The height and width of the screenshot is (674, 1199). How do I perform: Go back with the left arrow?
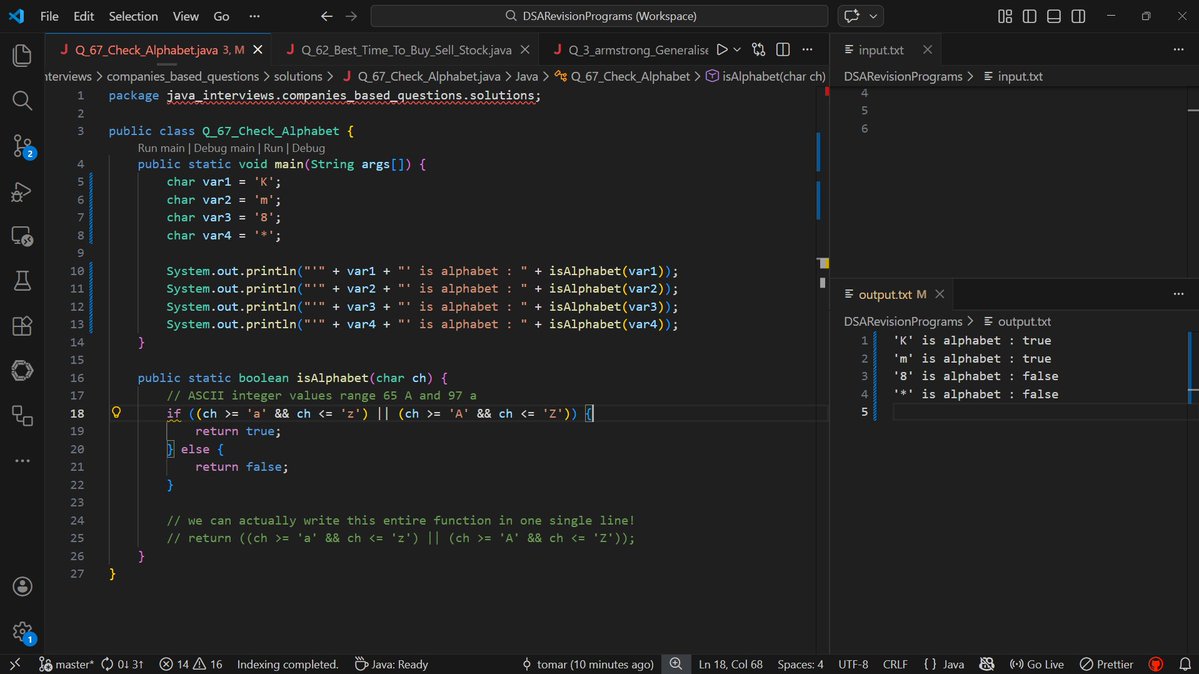(x=327, y=16)
